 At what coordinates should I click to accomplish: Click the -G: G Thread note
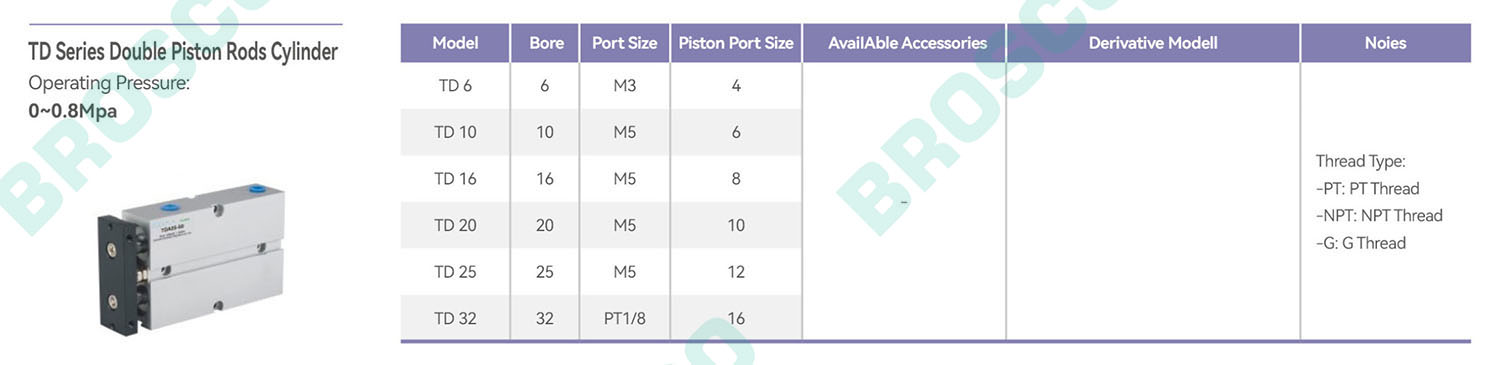[1360, 243]
